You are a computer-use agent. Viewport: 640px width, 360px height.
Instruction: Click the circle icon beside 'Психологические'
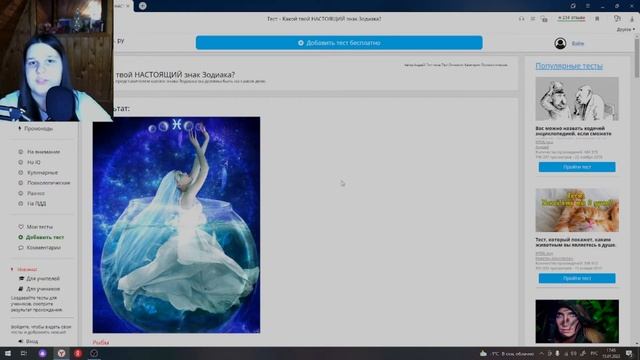click(21, 183)
